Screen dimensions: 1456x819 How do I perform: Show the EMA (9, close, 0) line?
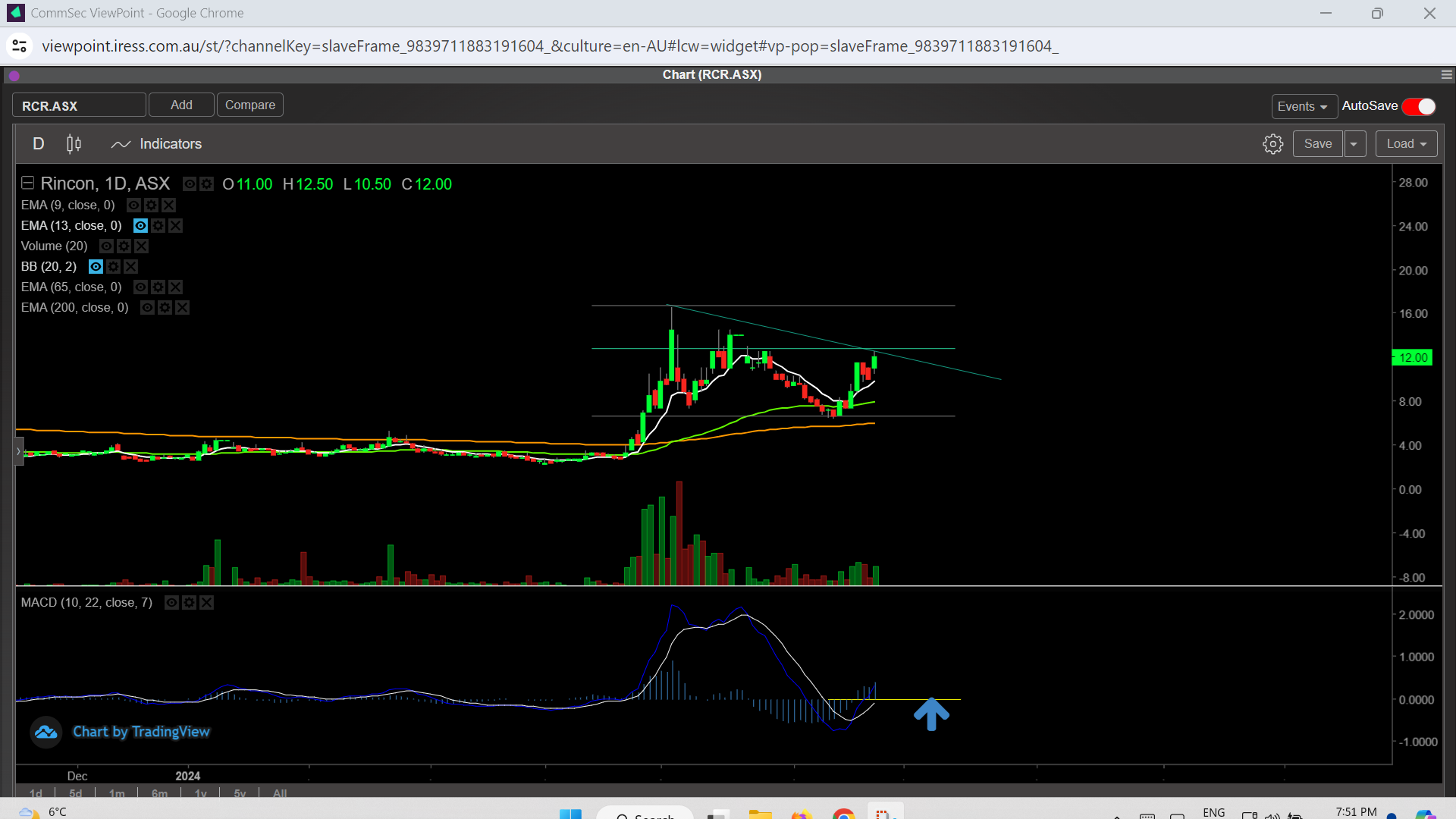[133, 206]
